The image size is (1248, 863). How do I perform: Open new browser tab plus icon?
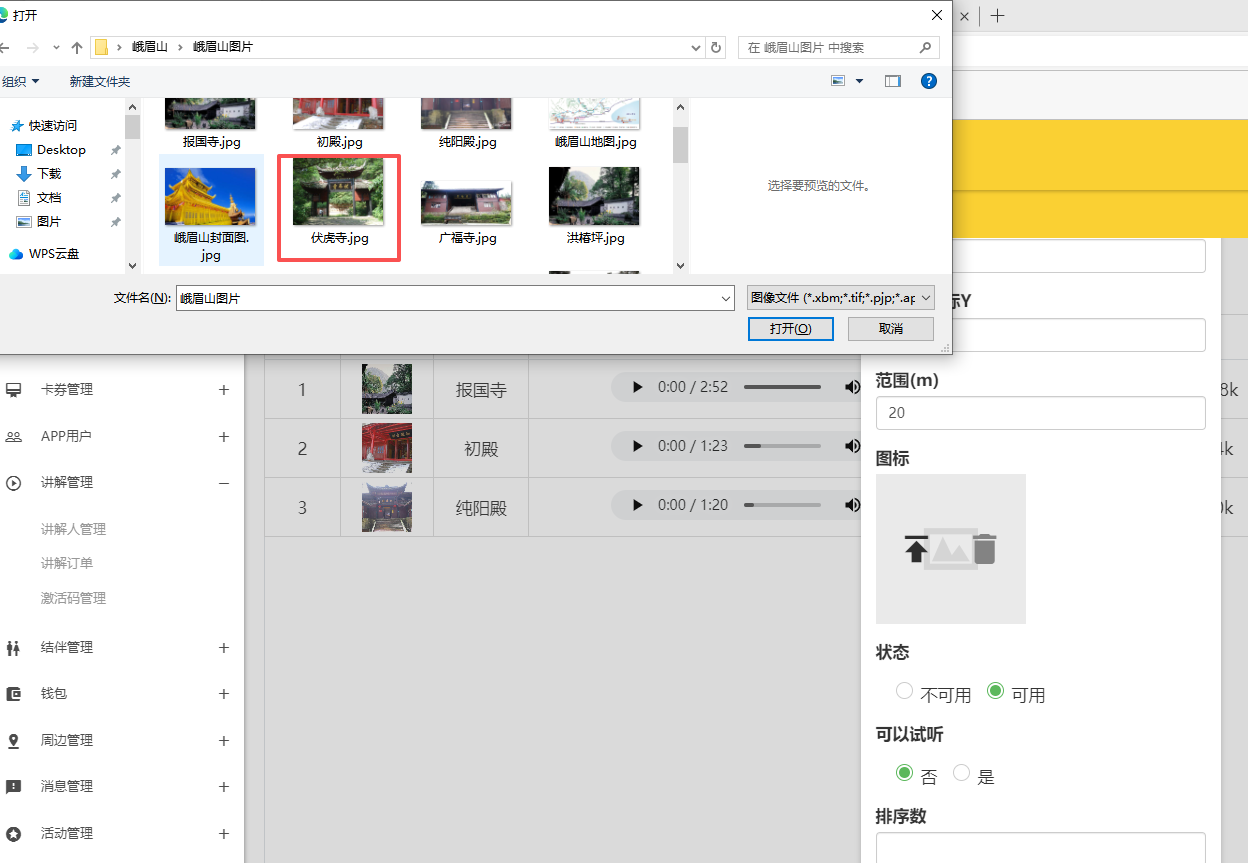997,15
